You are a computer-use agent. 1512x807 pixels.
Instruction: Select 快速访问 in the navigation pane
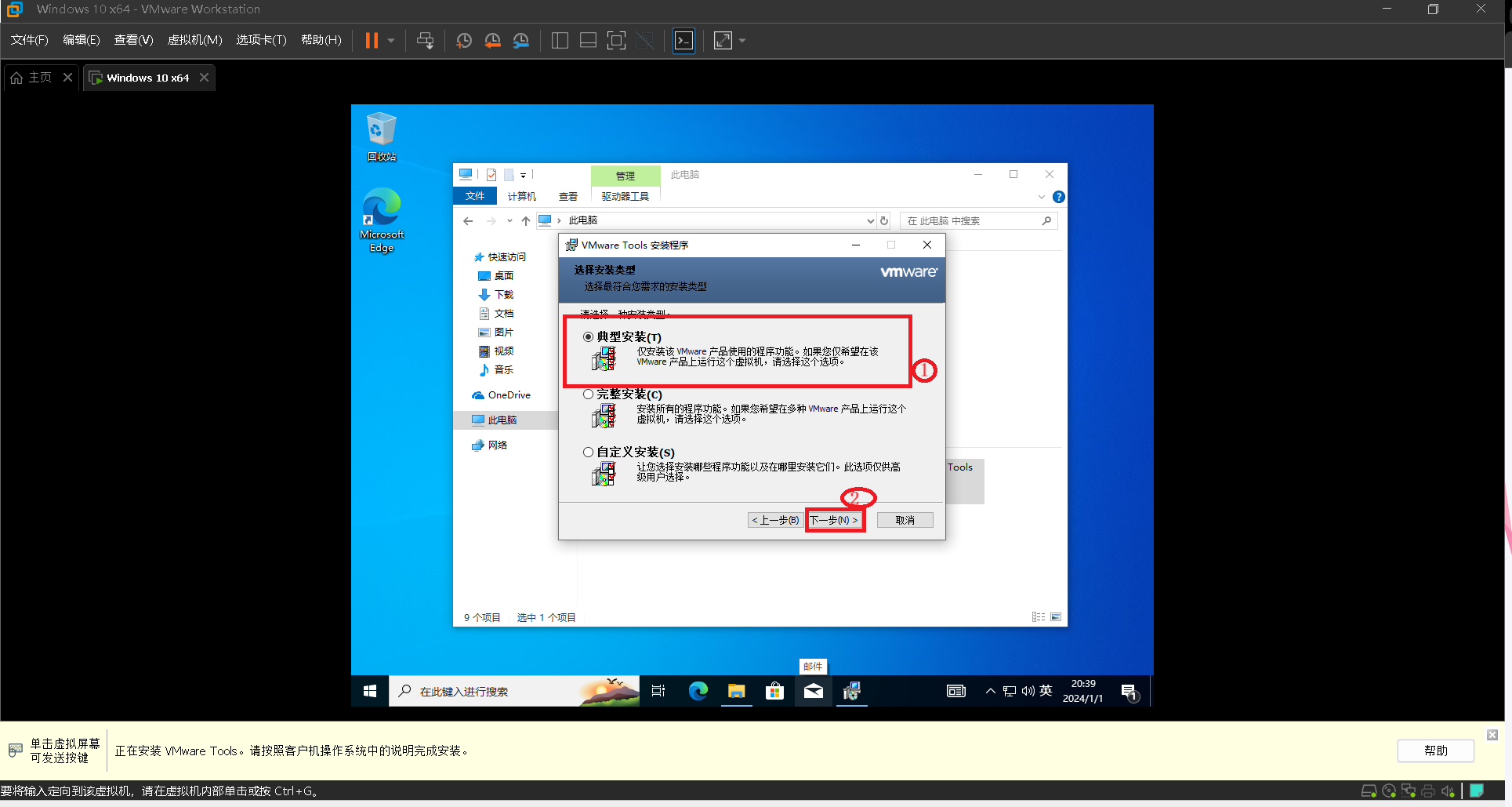(x=506, y=256)
